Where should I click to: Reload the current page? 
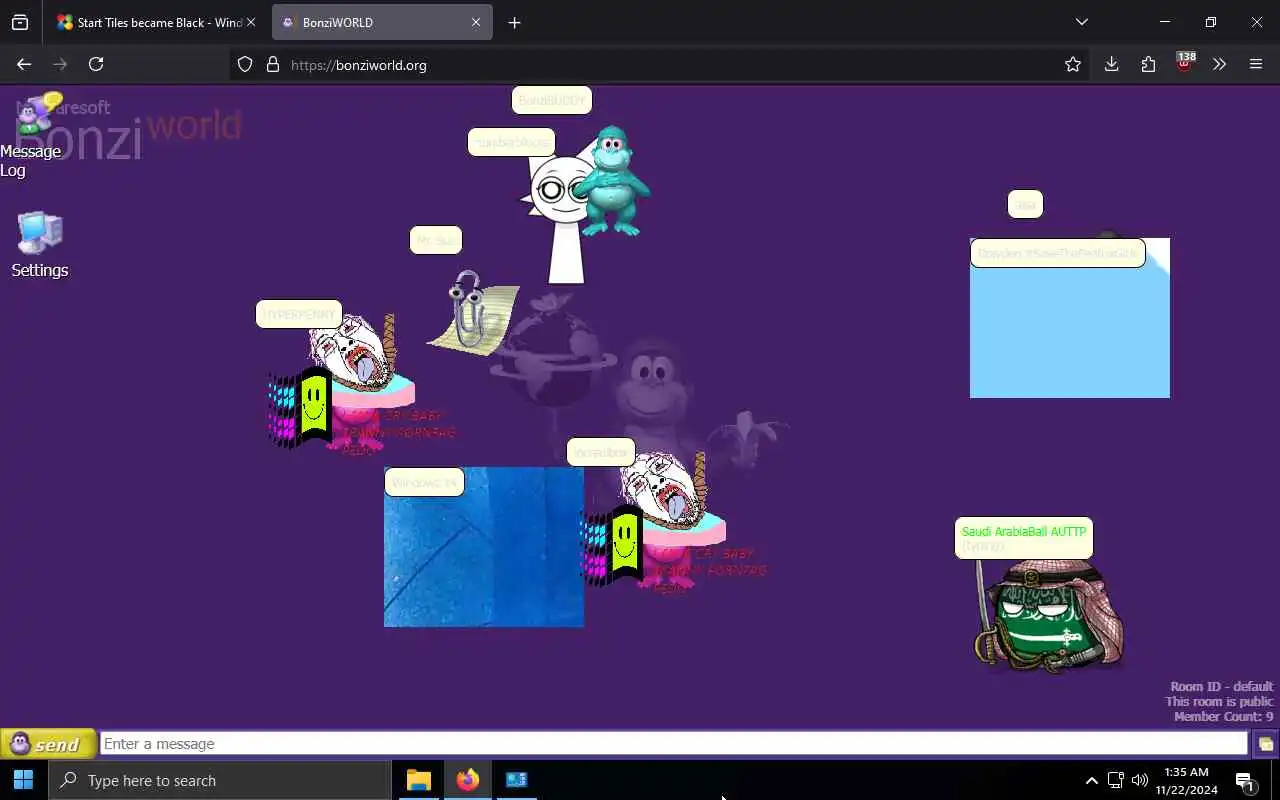[x=96, y=64]
